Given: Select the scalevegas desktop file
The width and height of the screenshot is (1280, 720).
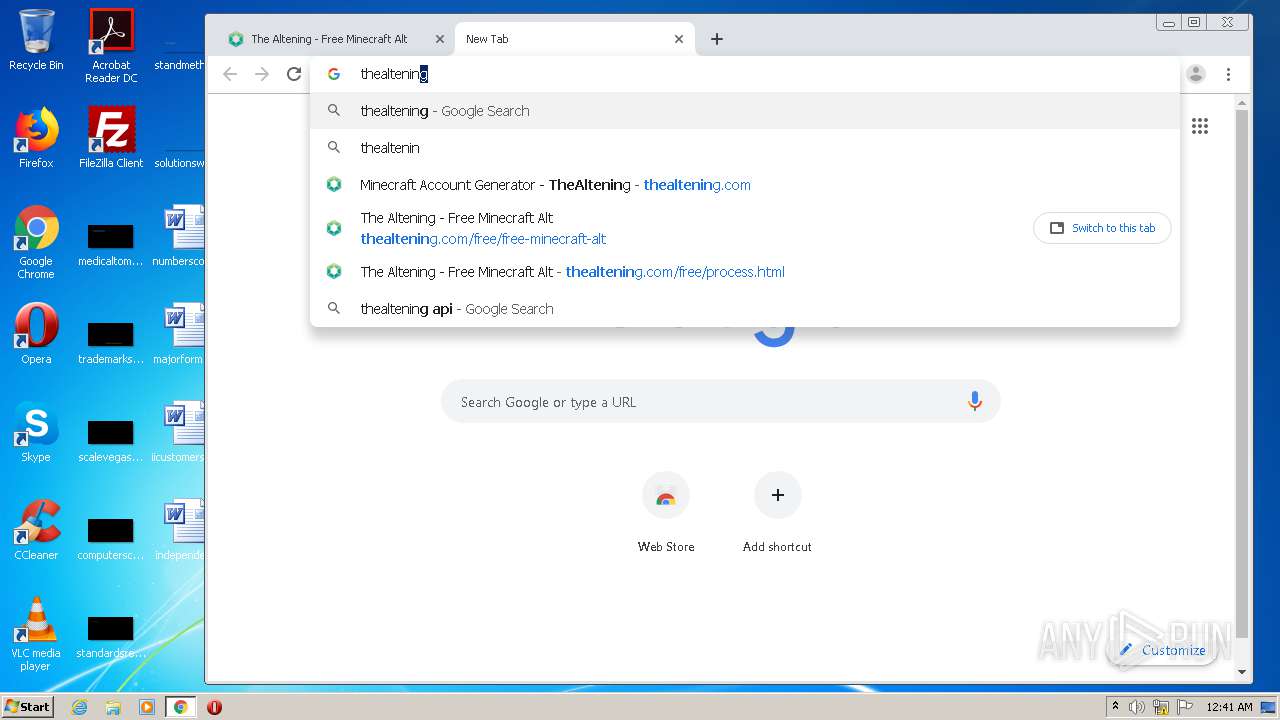Looking at the screenshot, I should point(111,440).
